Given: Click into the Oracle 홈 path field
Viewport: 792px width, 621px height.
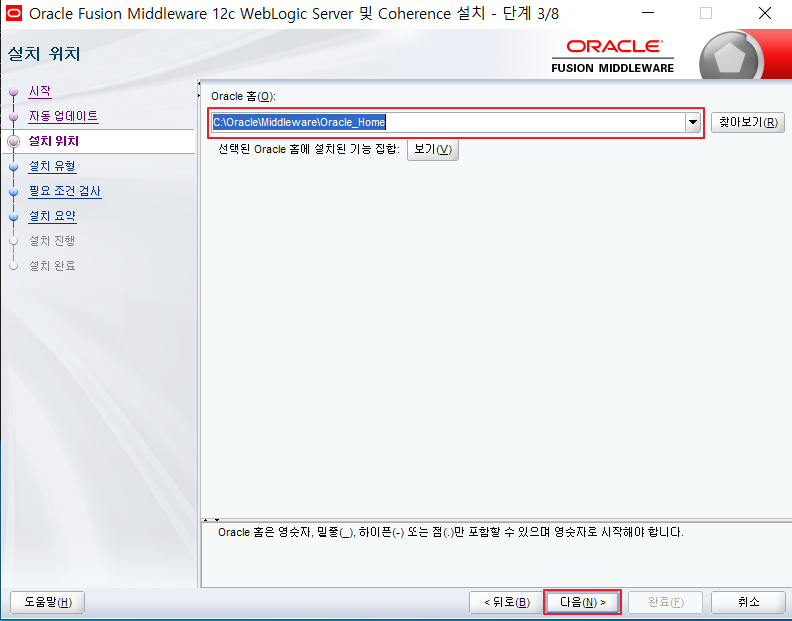Looking at the screenshot, I should coord(448,122).
